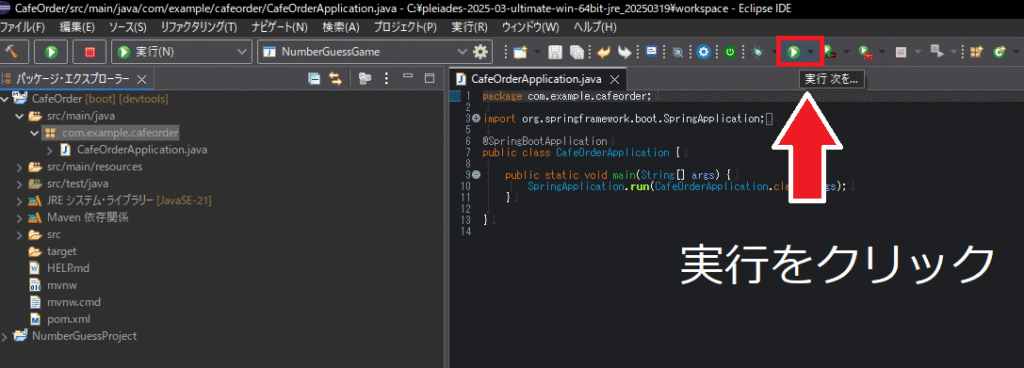
Task: Click the grey forward arrow icon
Action: pos(625,52)
